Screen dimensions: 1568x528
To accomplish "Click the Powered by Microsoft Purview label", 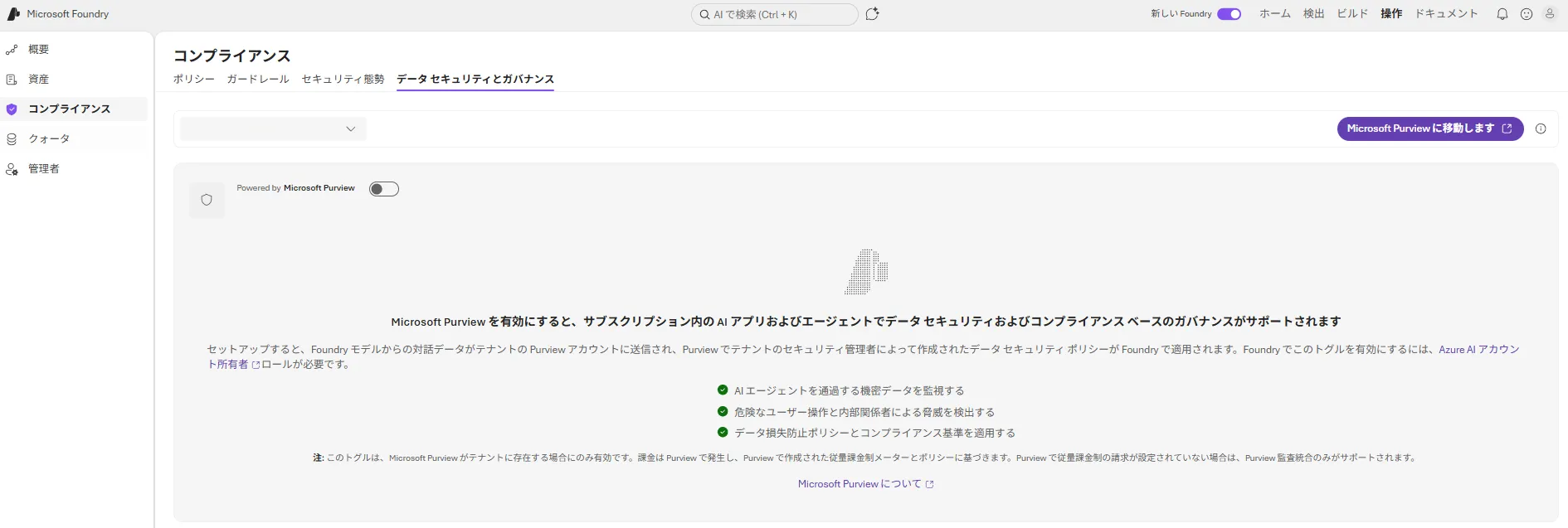I will [295, 188].
